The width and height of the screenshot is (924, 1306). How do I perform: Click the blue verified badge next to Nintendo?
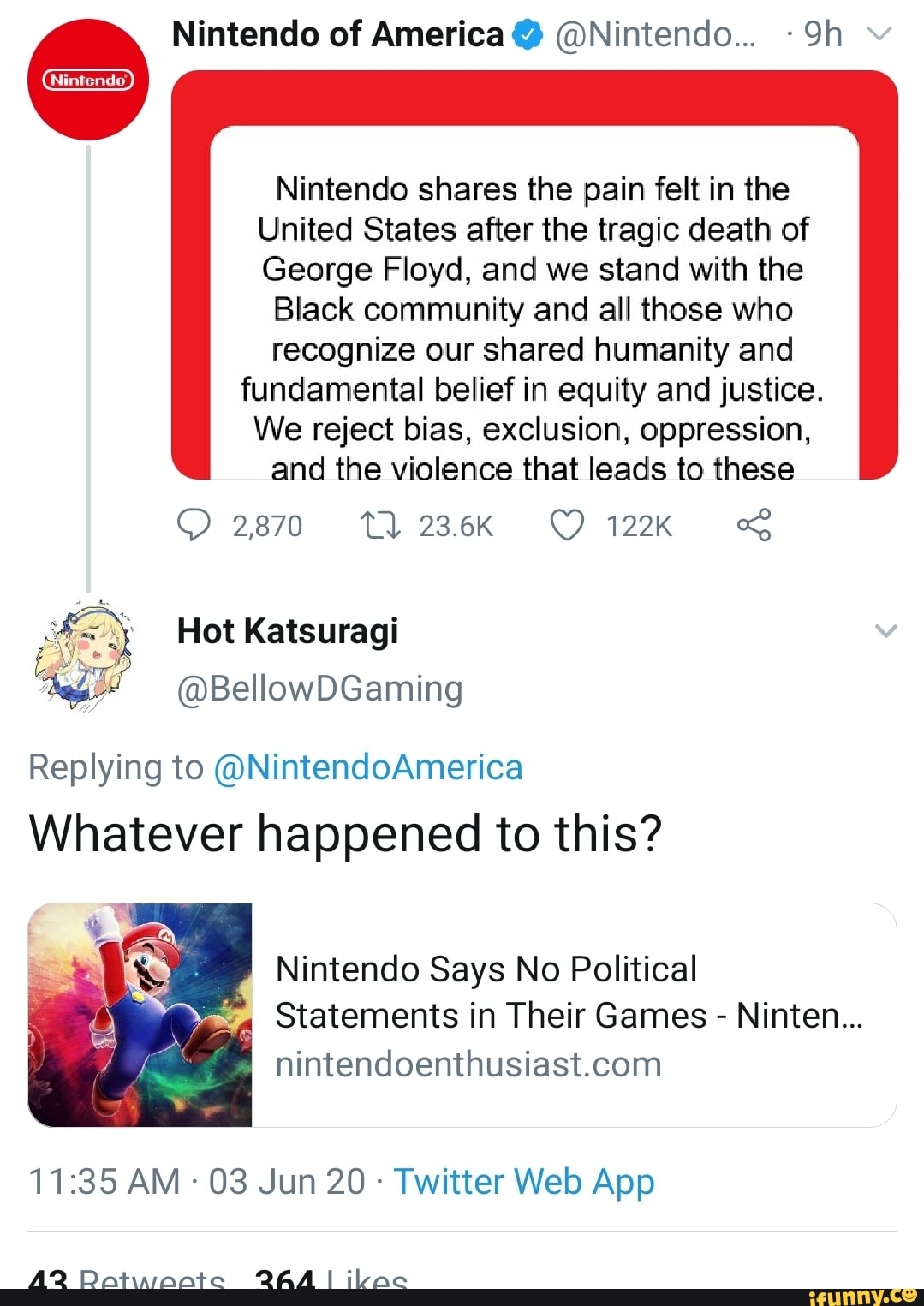(x=529, y=33)
